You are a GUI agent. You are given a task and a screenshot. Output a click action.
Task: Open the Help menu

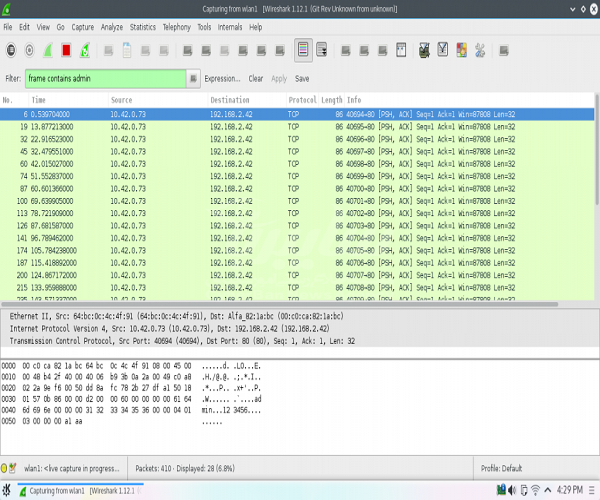tap(256, 27)
